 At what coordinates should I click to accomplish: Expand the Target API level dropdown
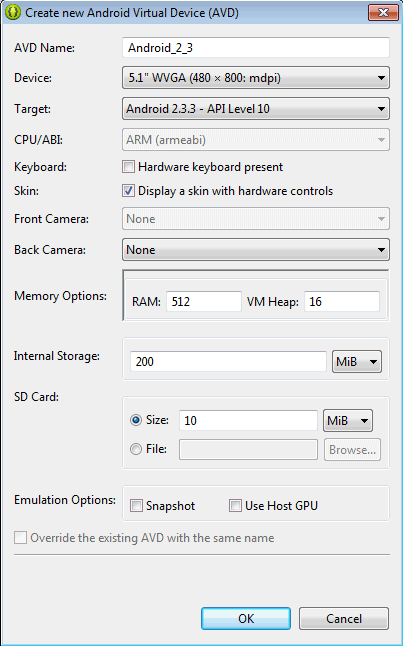(x=256, y=109)
